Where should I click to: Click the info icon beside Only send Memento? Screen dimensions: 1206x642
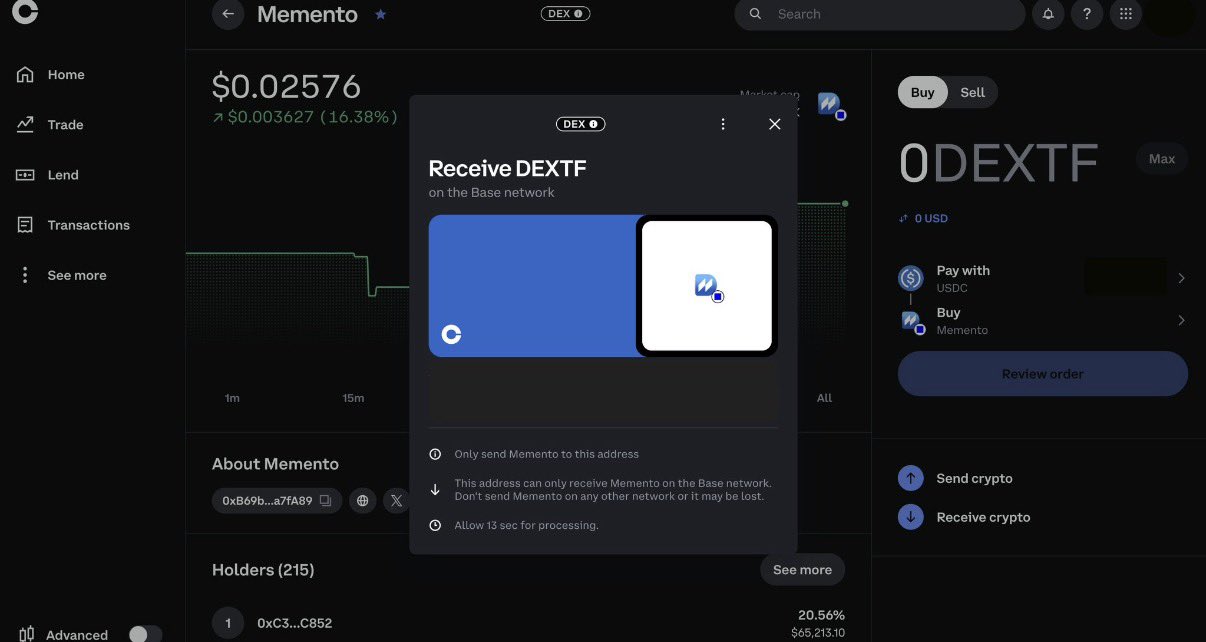435,454
